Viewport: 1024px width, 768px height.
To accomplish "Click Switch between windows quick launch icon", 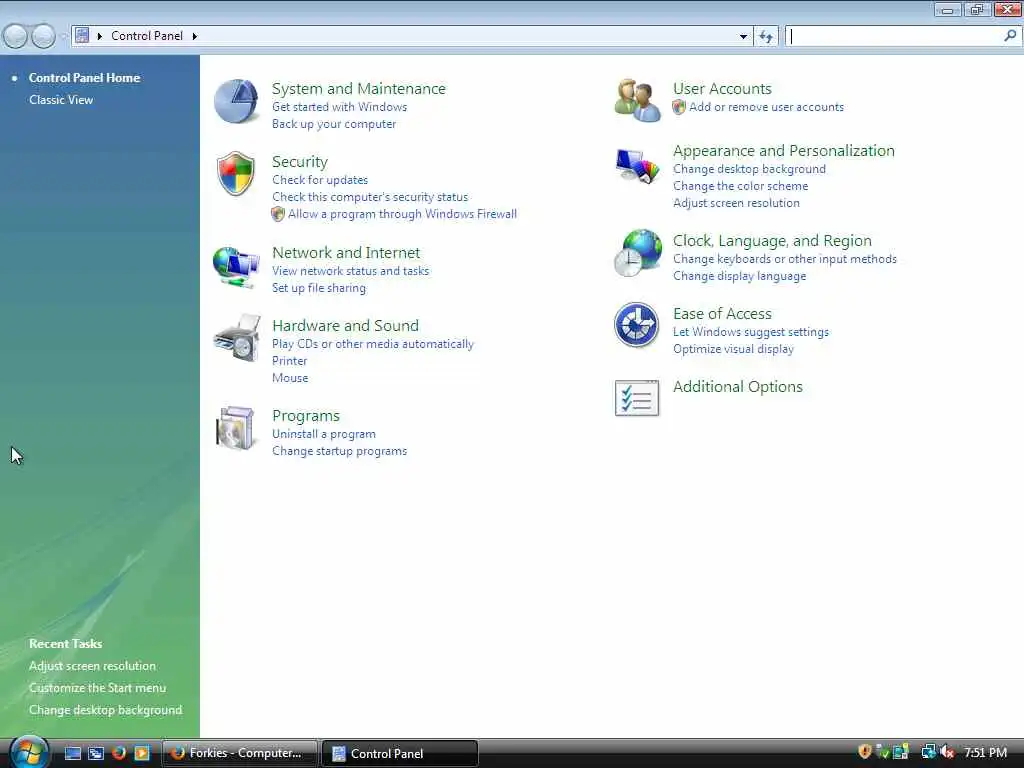I will tap(96, 753).
